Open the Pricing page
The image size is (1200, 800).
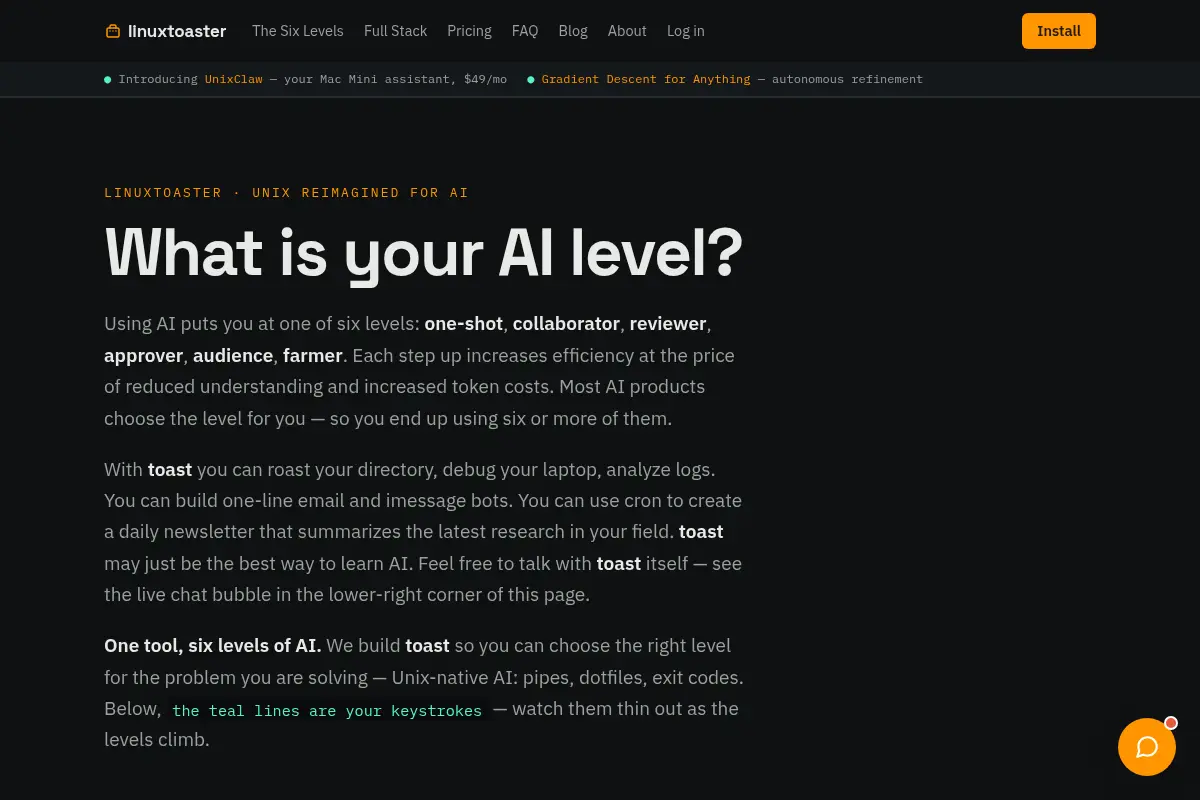point(469,31)
